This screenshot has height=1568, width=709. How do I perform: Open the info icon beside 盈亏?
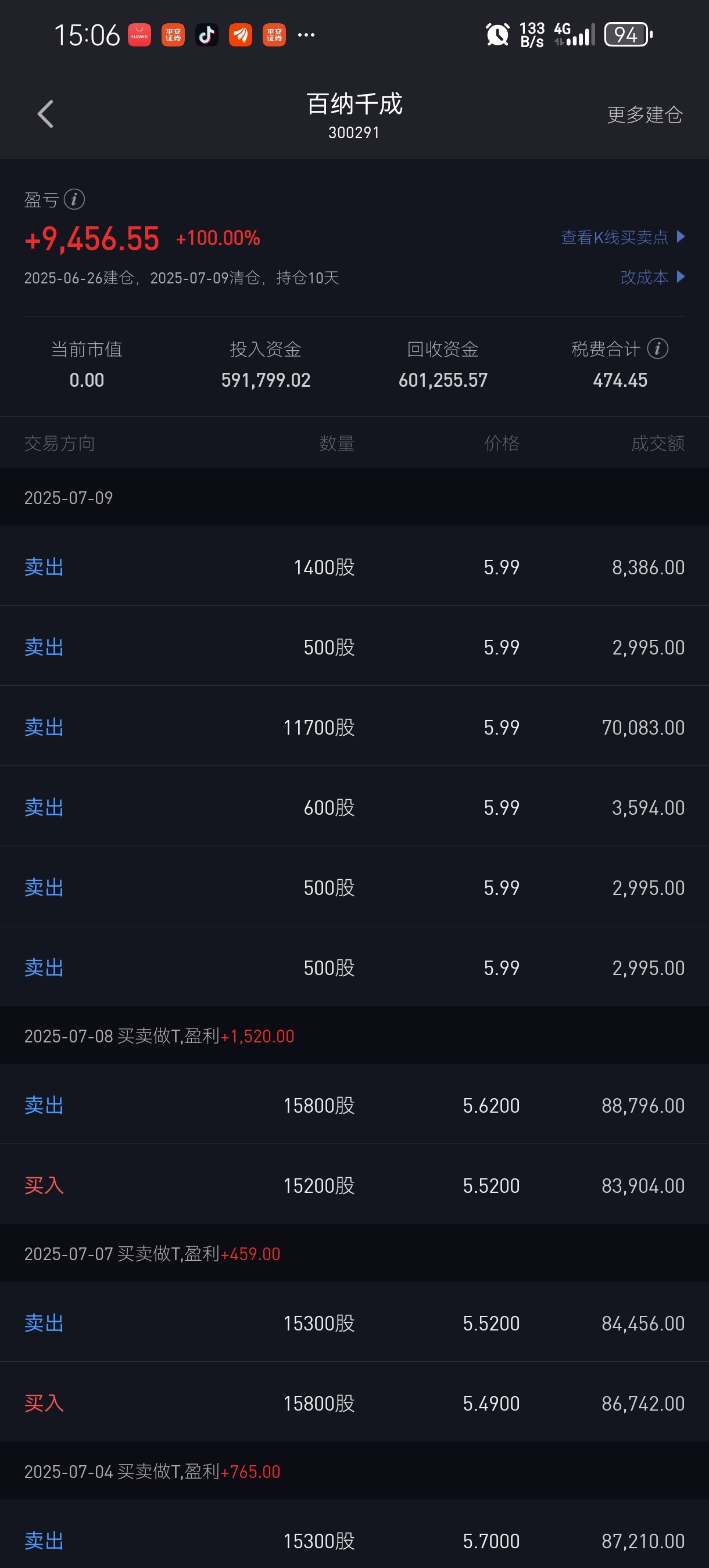pyautogui.click(x=74, y=199)
